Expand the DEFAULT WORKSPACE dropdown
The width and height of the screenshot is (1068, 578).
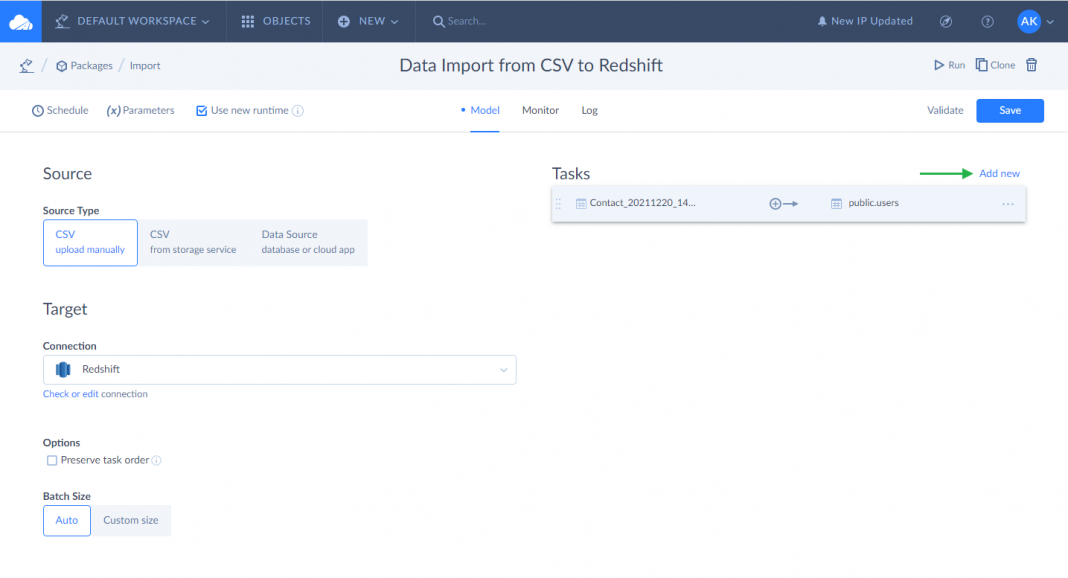point(133,20)
